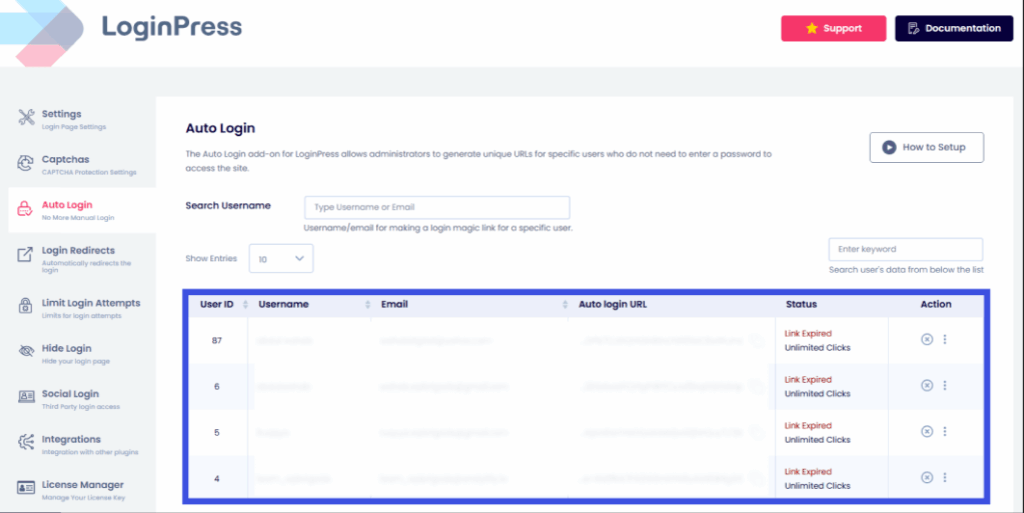The height and width of the screenshot is (513, 1024).
Task: Click the Enter keyword search field
Action: coord(905,249)
